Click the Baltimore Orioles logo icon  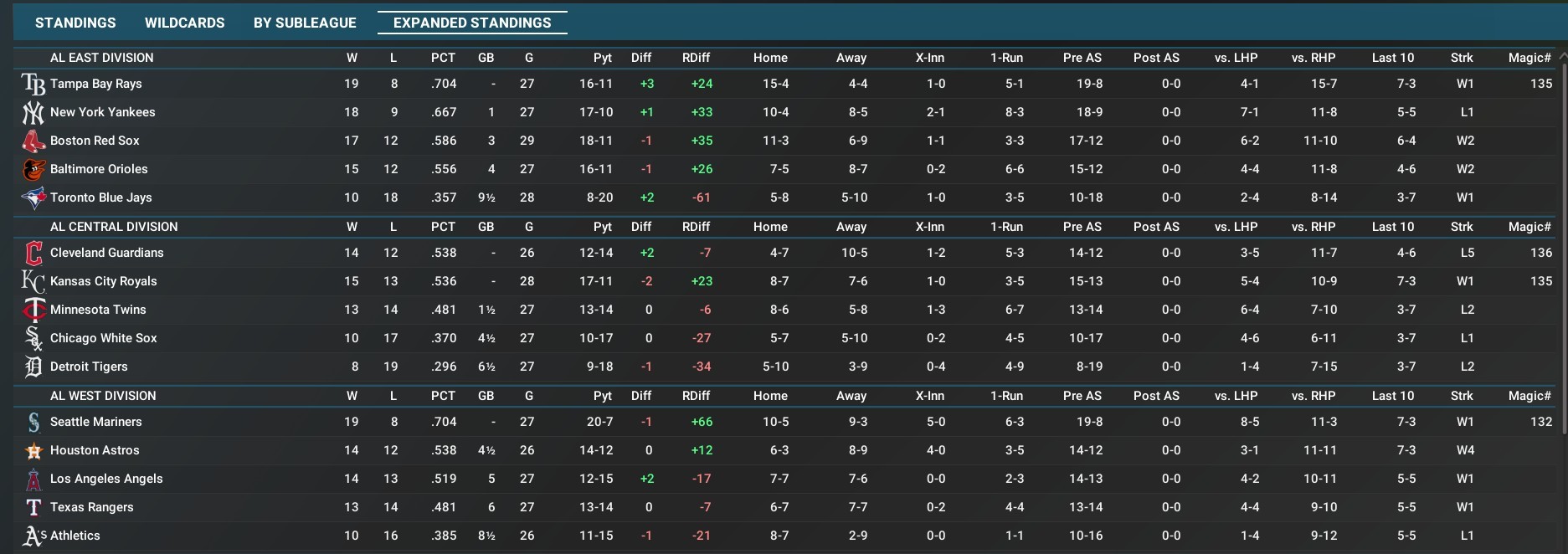click(x=33, y=169)
